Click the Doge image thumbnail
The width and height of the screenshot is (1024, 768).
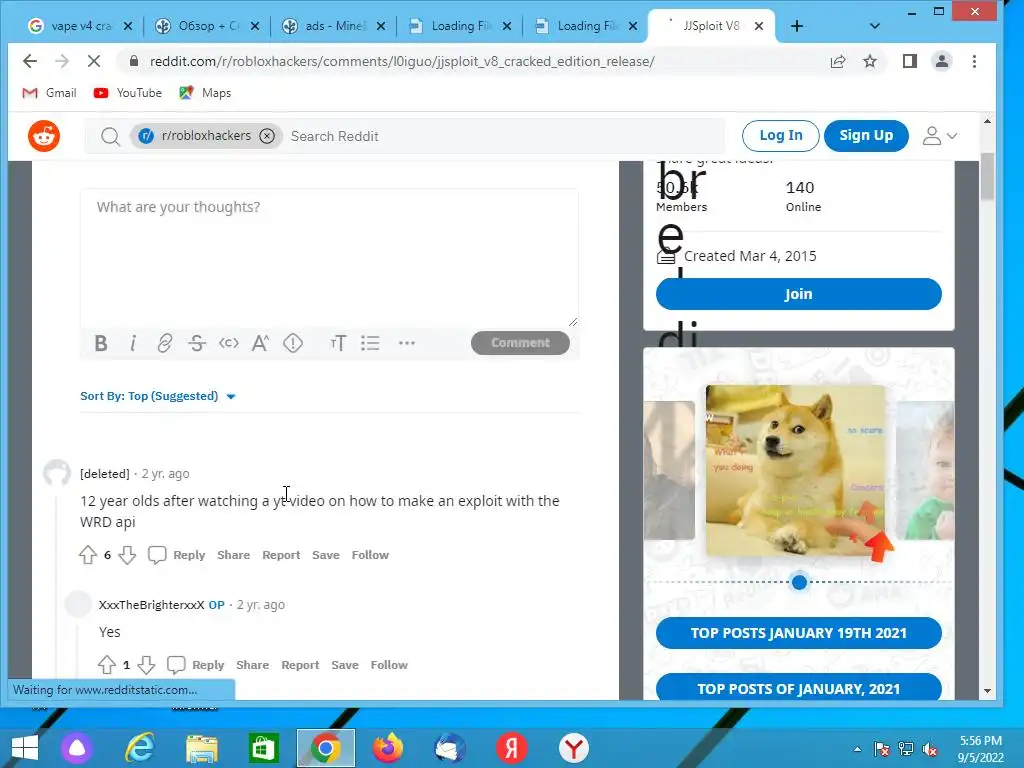pos(795,470)
